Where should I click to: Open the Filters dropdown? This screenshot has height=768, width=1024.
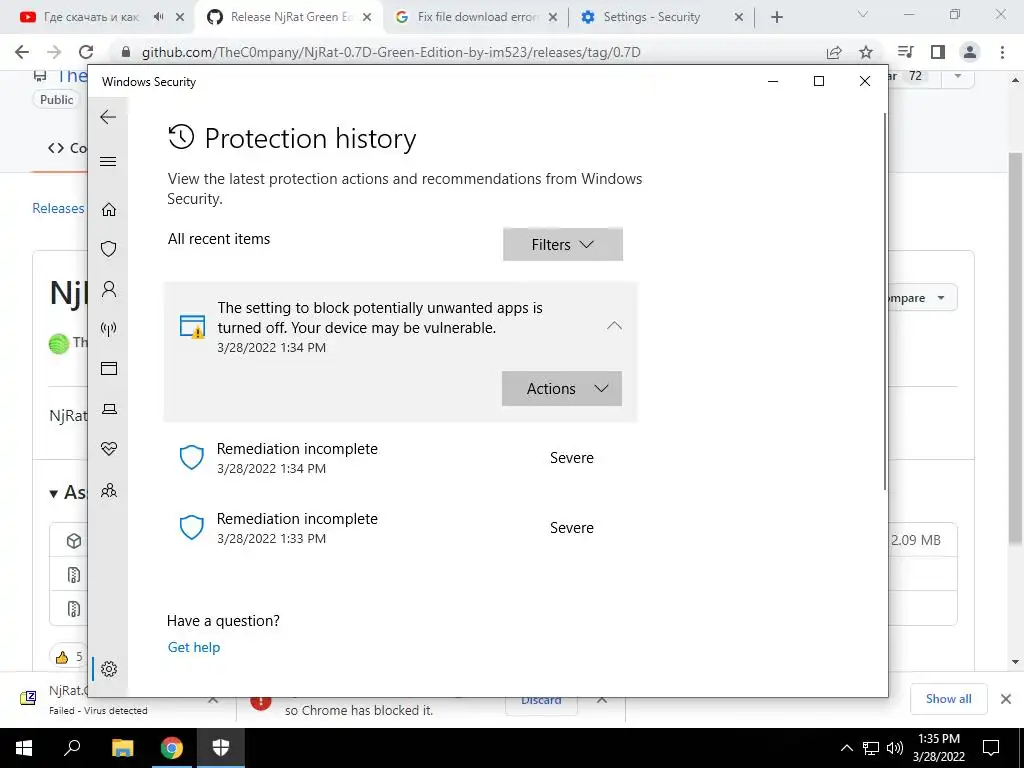coord(562,244)
